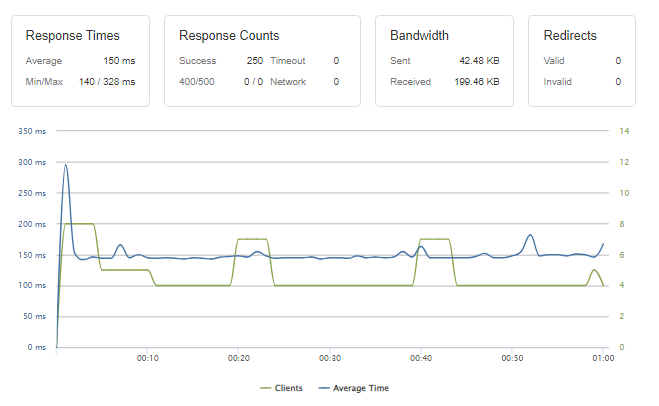The image size is (659, 406).
Task: Click the 00:30 mark on the time axis
Action: click(x=330, y=357)
